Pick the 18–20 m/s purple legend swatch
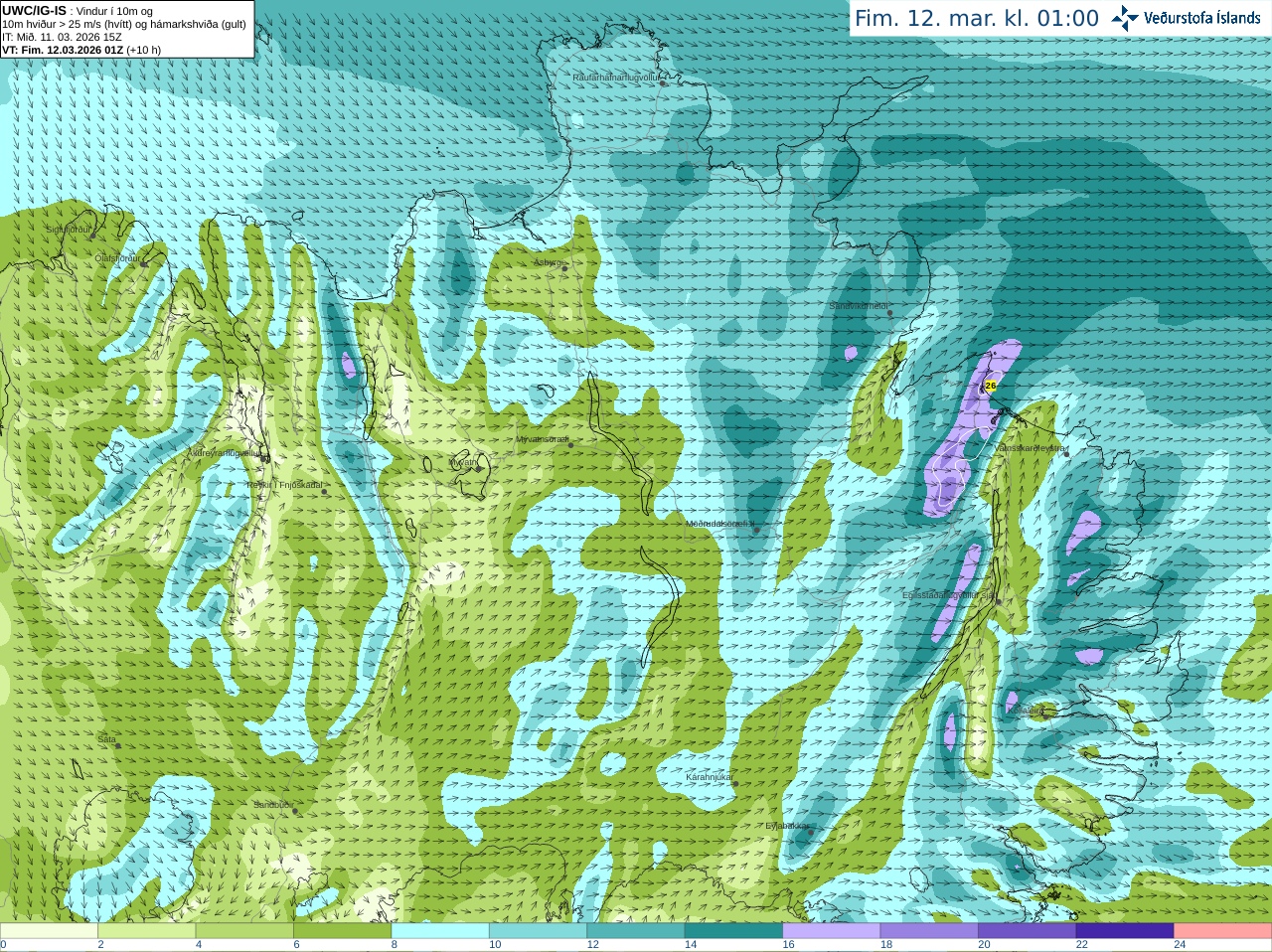The width and height of the screenshot is (1272, 952). (x=929, y=931)
